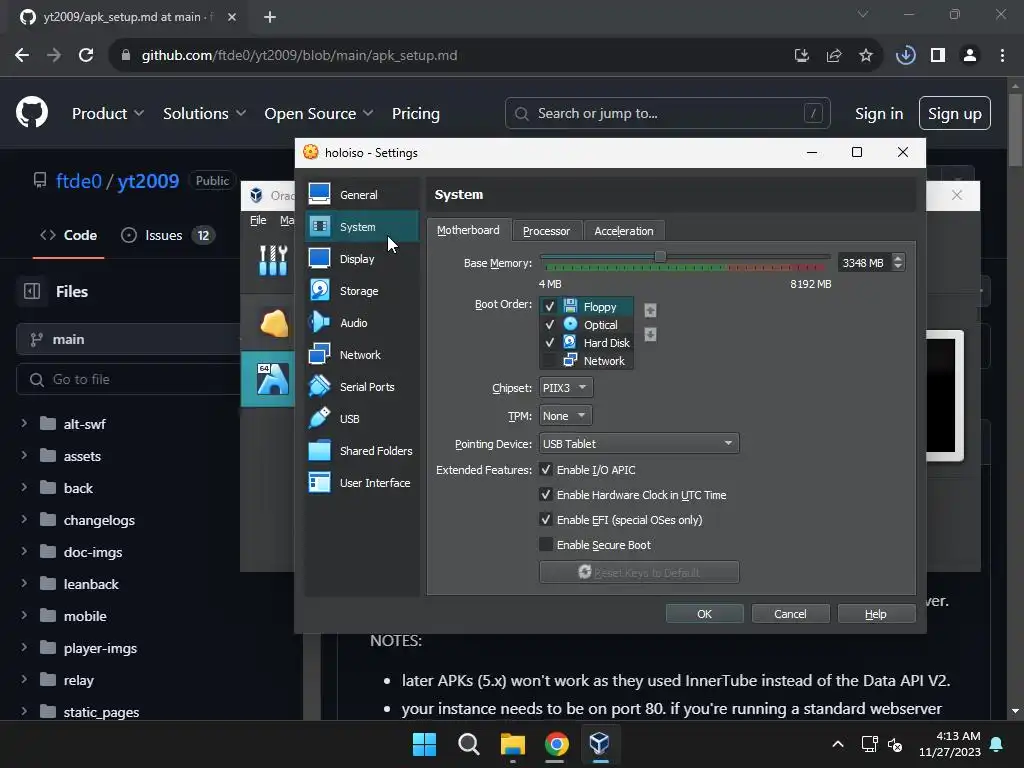Toggle Floppy boot order checkbox

(x=549, y=306)
